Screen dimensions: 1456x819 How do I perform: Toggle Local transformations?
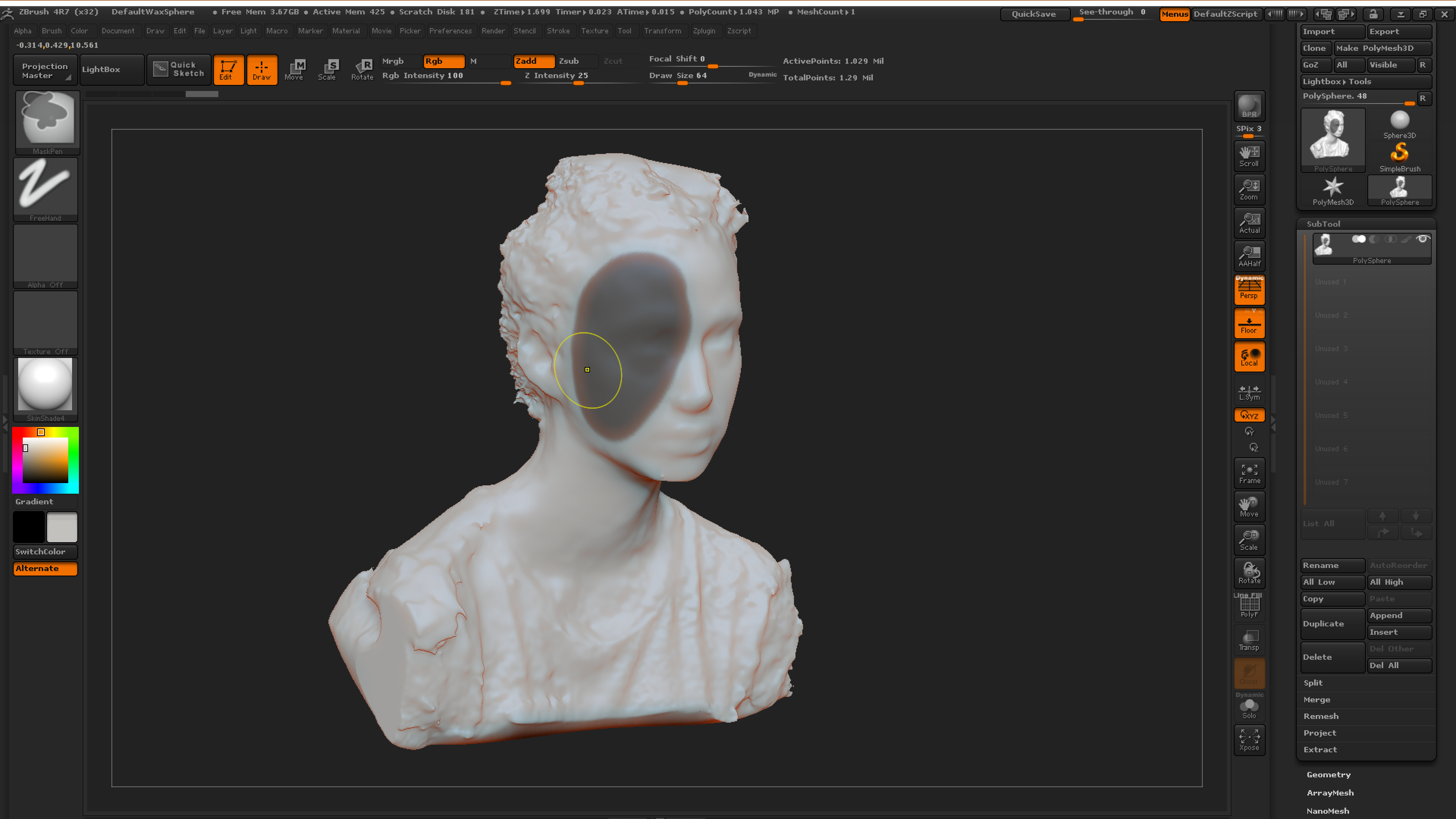tap(1249, 356)
